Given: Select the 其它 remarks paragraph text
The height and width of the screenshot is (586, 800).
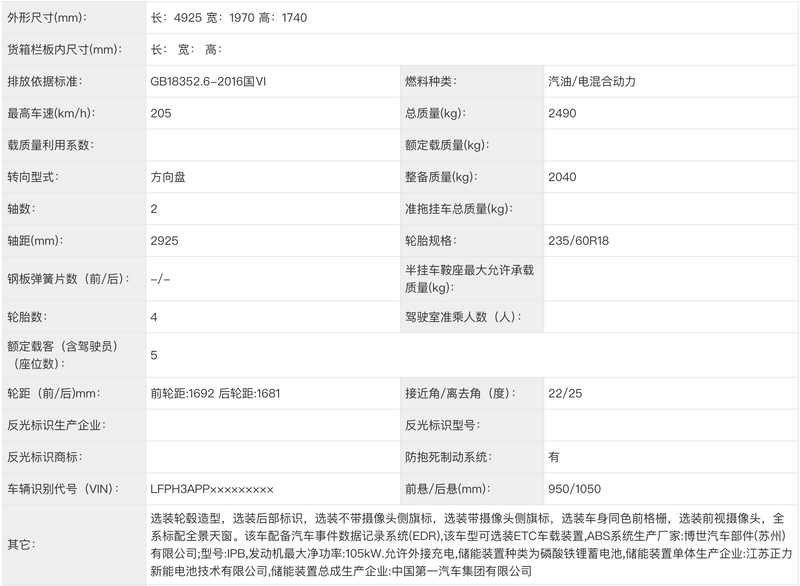Looking at the screenshot, I should coord(471,545).
